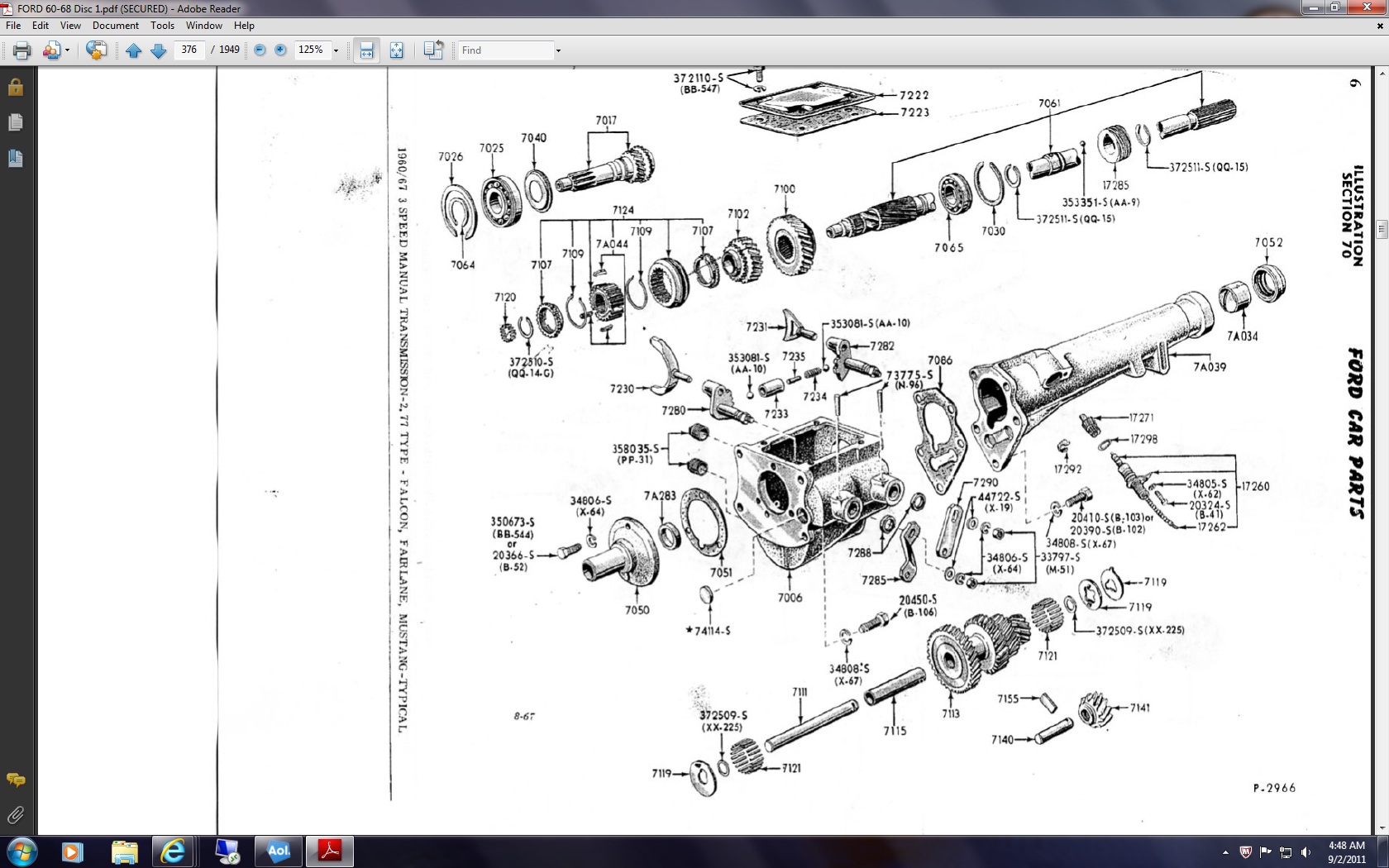Open the Comments panel icon
This screenshot has width=1389, height=868.
point(15,780)
